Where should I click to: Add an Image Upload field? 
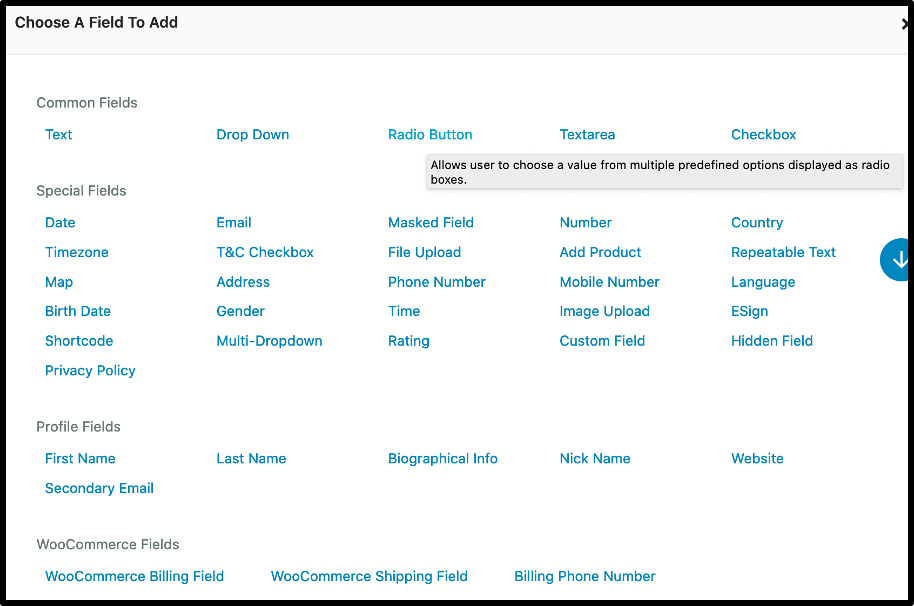click(604, 311)
